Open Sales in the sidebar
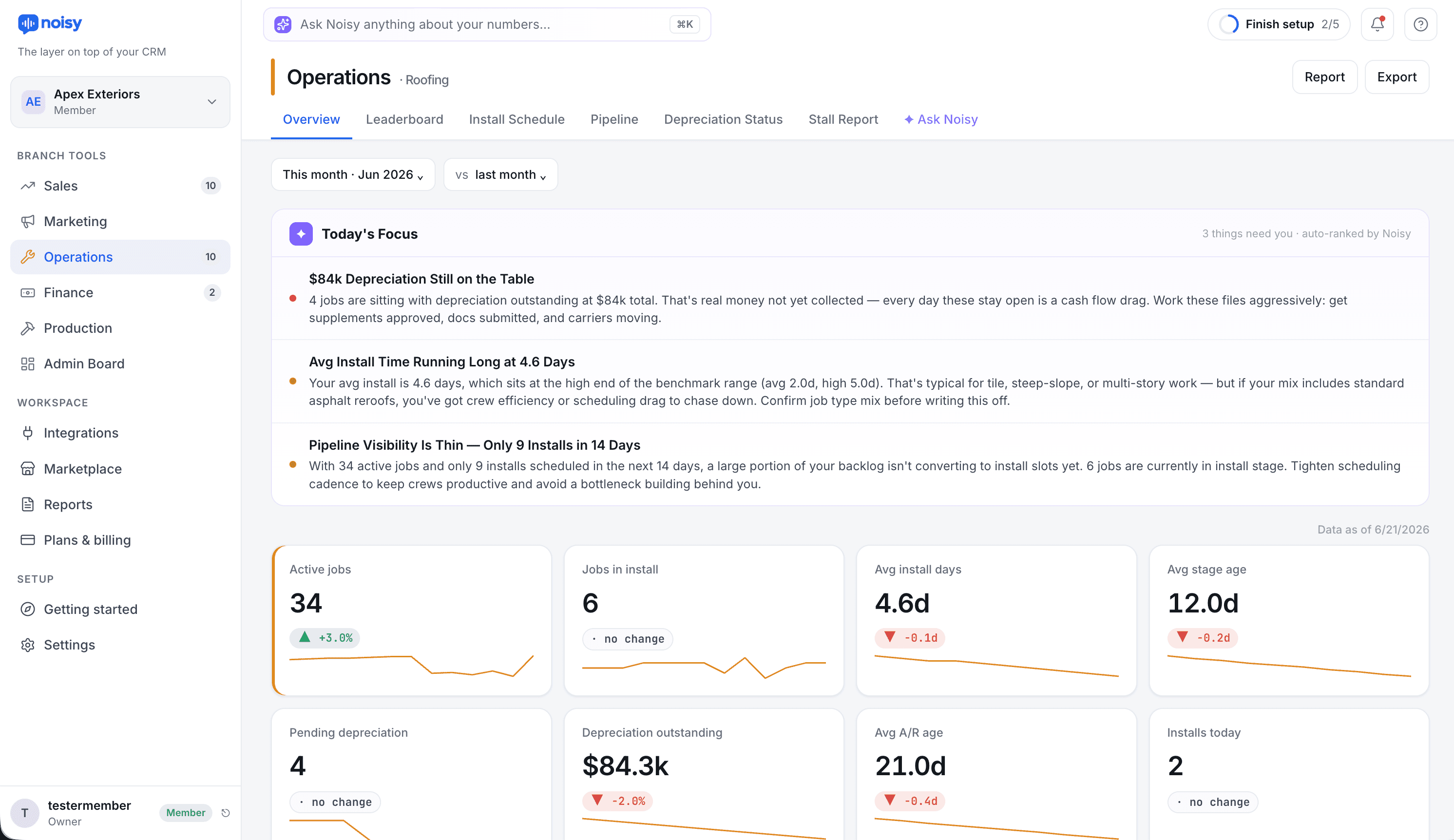The height and width of the screenshot is (840, 1454). pos(120,186)
